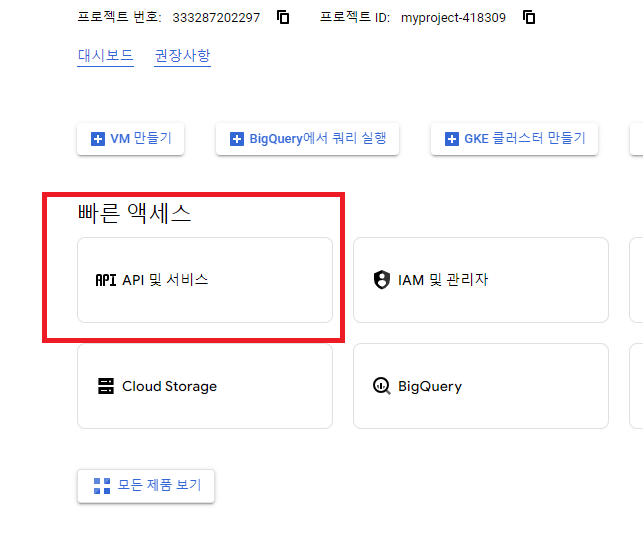The width and height of the screenshot is (643, 543).
Task: Click GKE 클러스터 만들기 button
Action: (x=514, y=139)
